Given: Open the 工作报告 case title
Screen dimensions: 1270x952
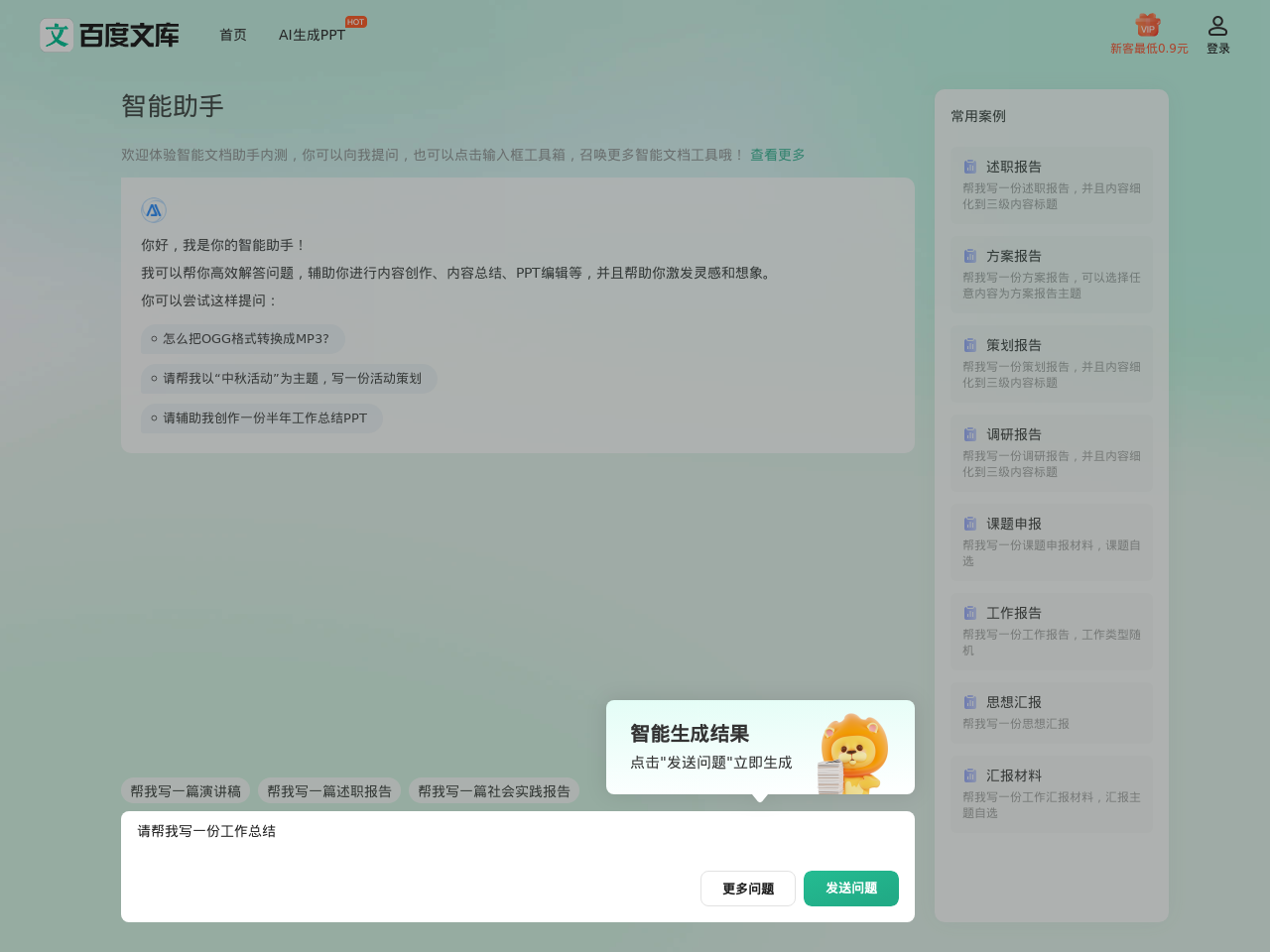Looking at the screenshot, I should (1014, 613).
